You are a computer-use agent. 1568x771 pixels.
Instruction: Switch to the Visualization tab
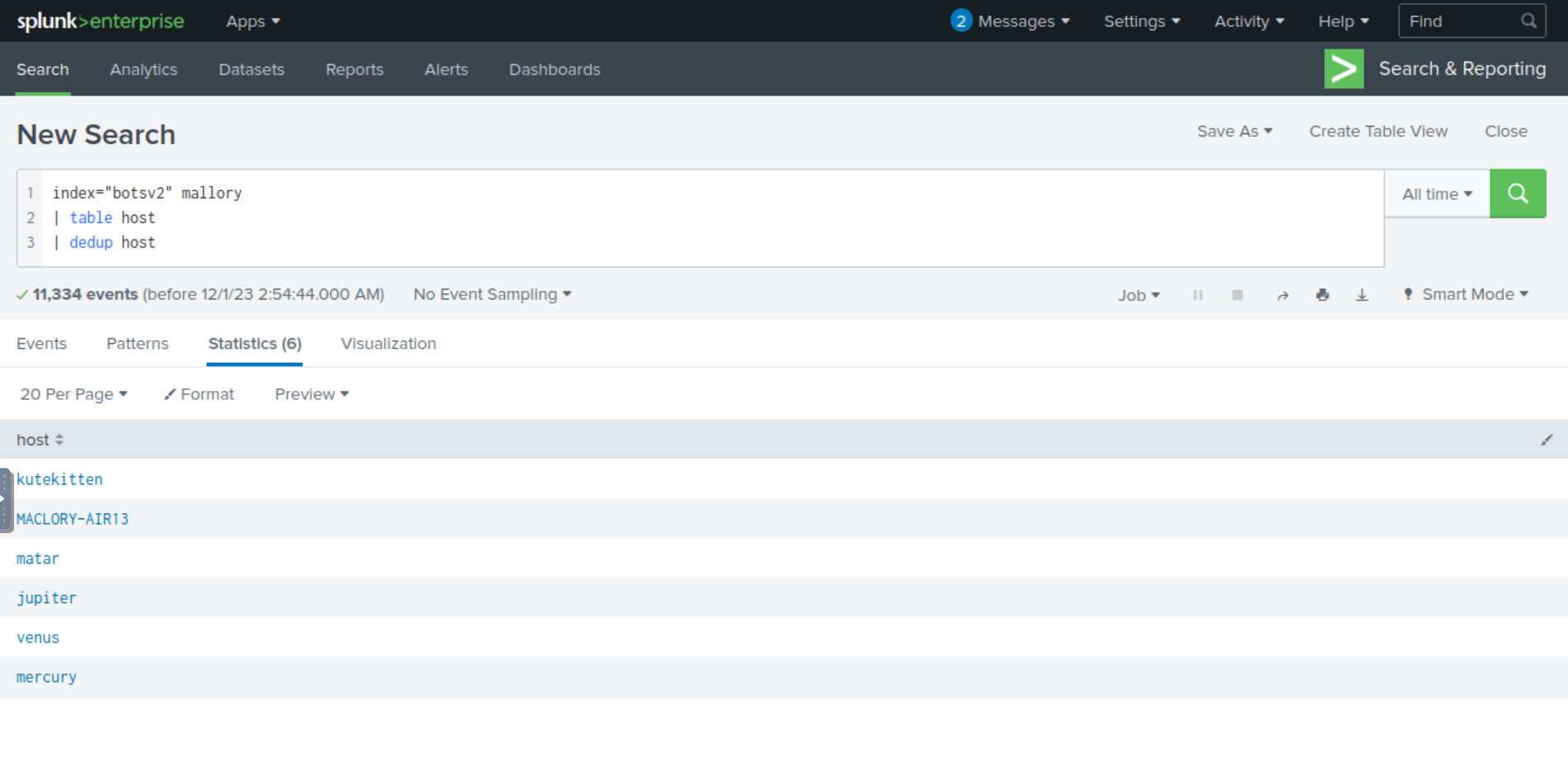pyautogui.click(x=388, y=344)
